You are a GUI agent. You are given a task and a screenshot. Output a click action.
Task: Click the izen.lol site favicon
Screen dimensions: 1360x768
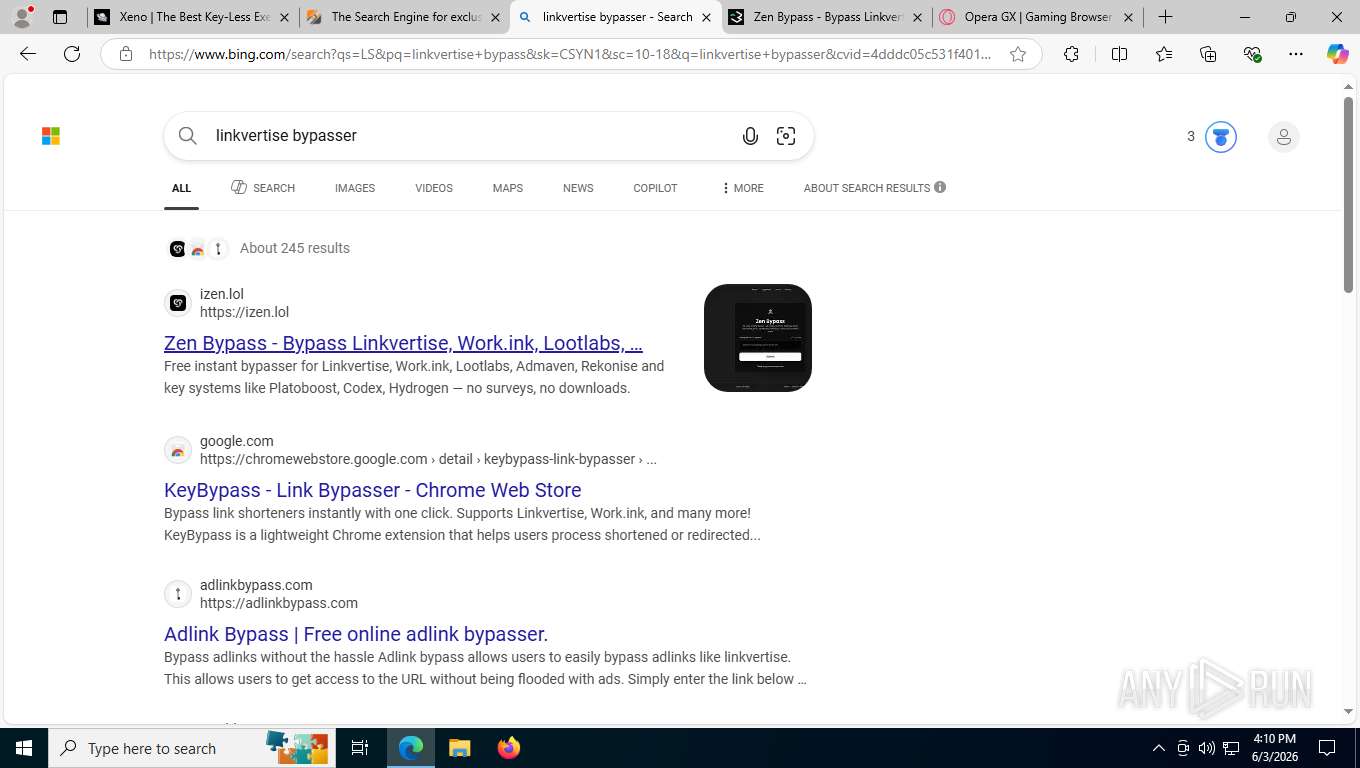tap(178, 302)
